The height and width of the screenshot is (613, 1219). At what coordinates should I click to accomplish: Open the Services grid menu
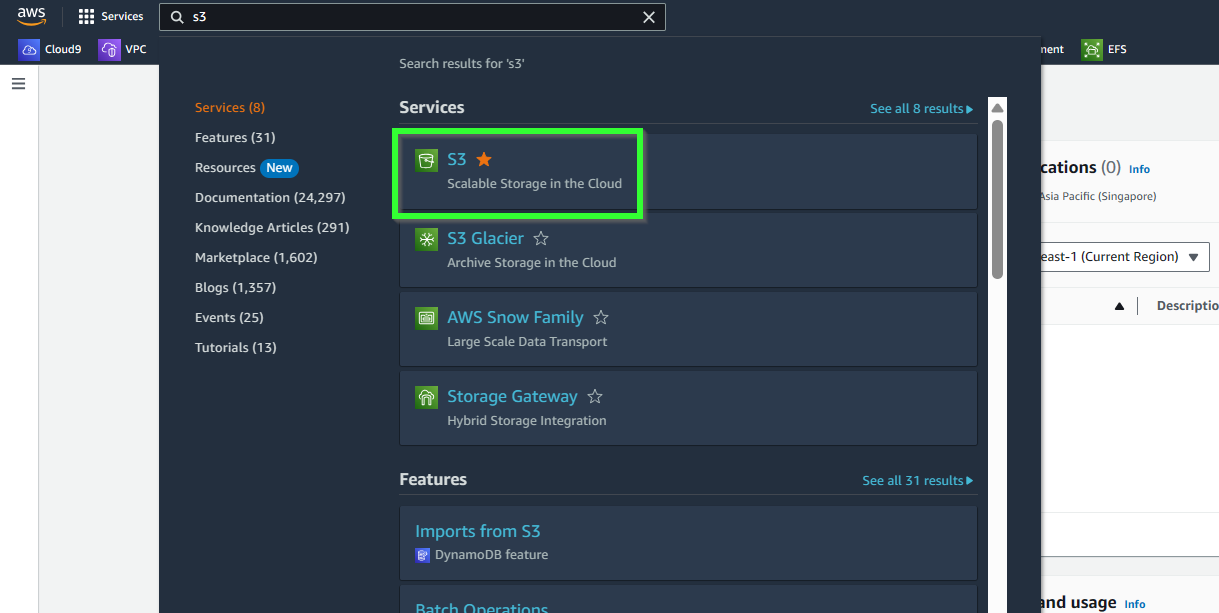click(111, 17)
